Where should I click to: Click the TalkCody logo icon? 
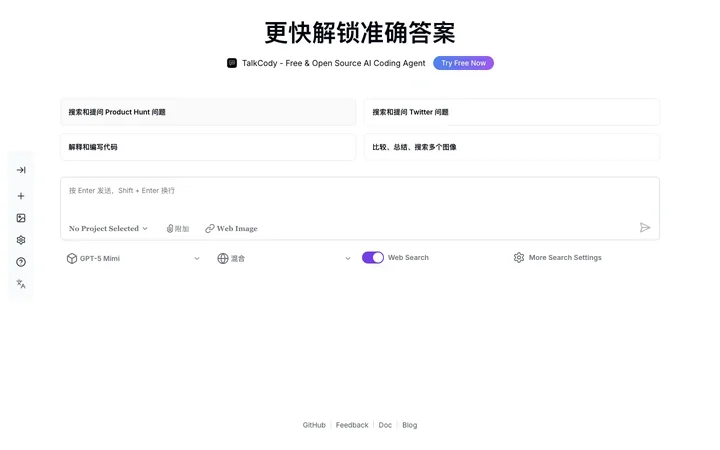pyautogui.click(x=232, y=63)
